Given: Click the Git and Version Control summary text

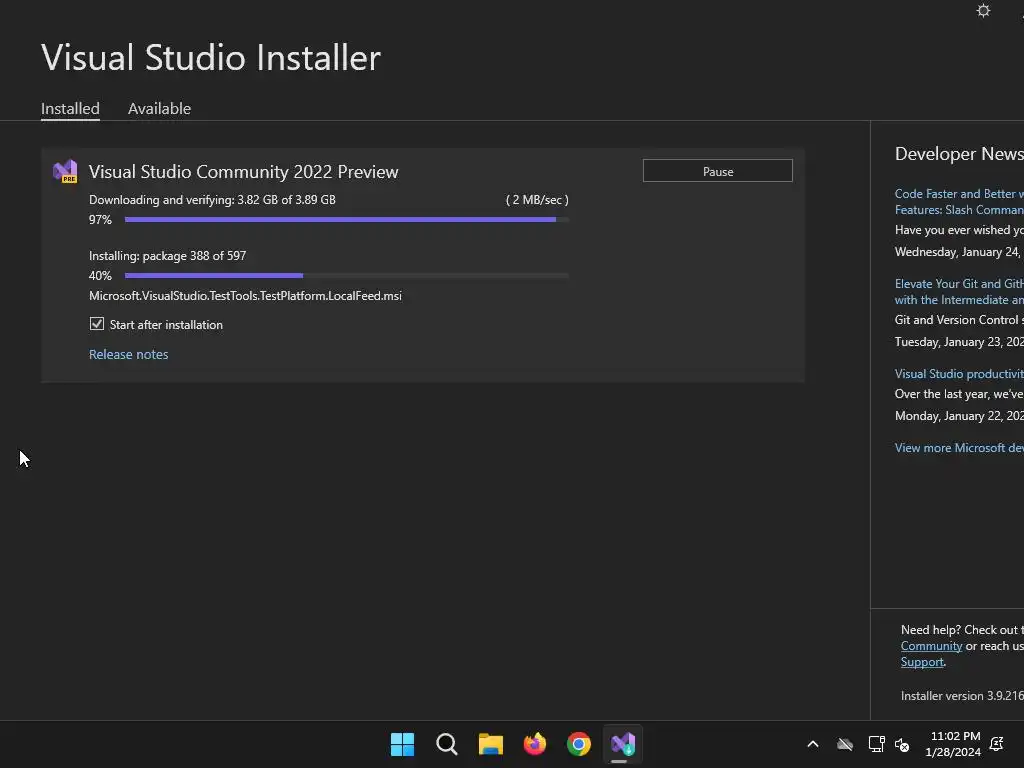Looking at the screenshot, I should (959, 319).
